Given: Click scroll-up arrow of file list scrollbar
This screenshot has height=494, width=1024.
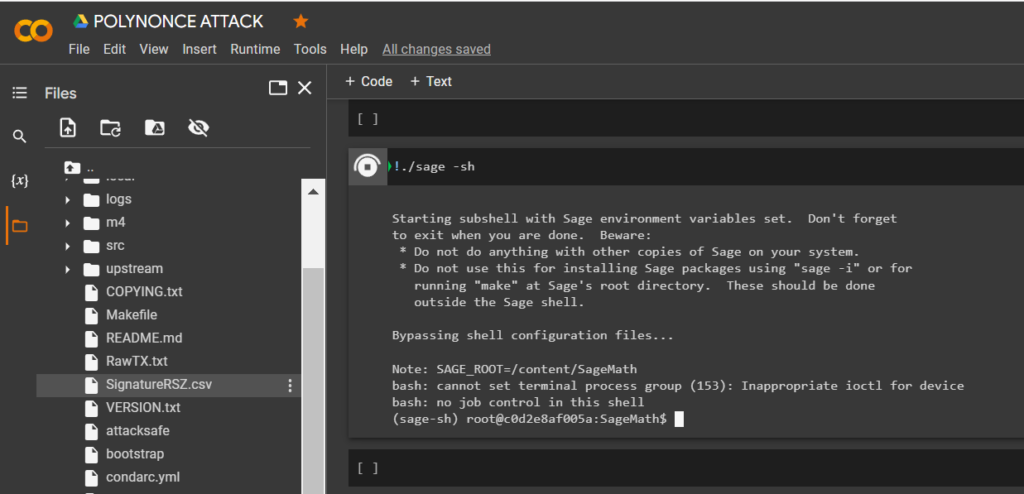Looking at the screenshot, I should click(313, 191).
